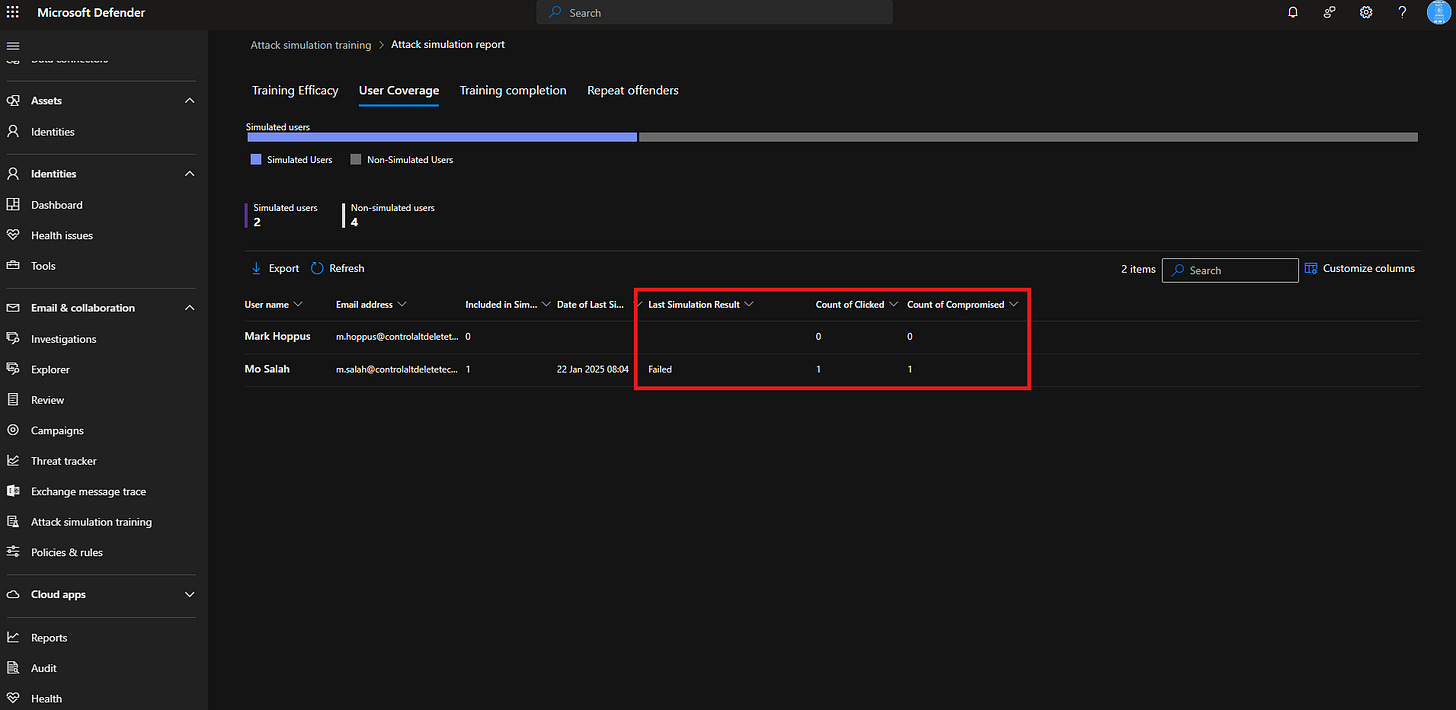Viewport: 1456px width, 710px height.
Task: Click the Export button
Action: click(x=275, y=268)
